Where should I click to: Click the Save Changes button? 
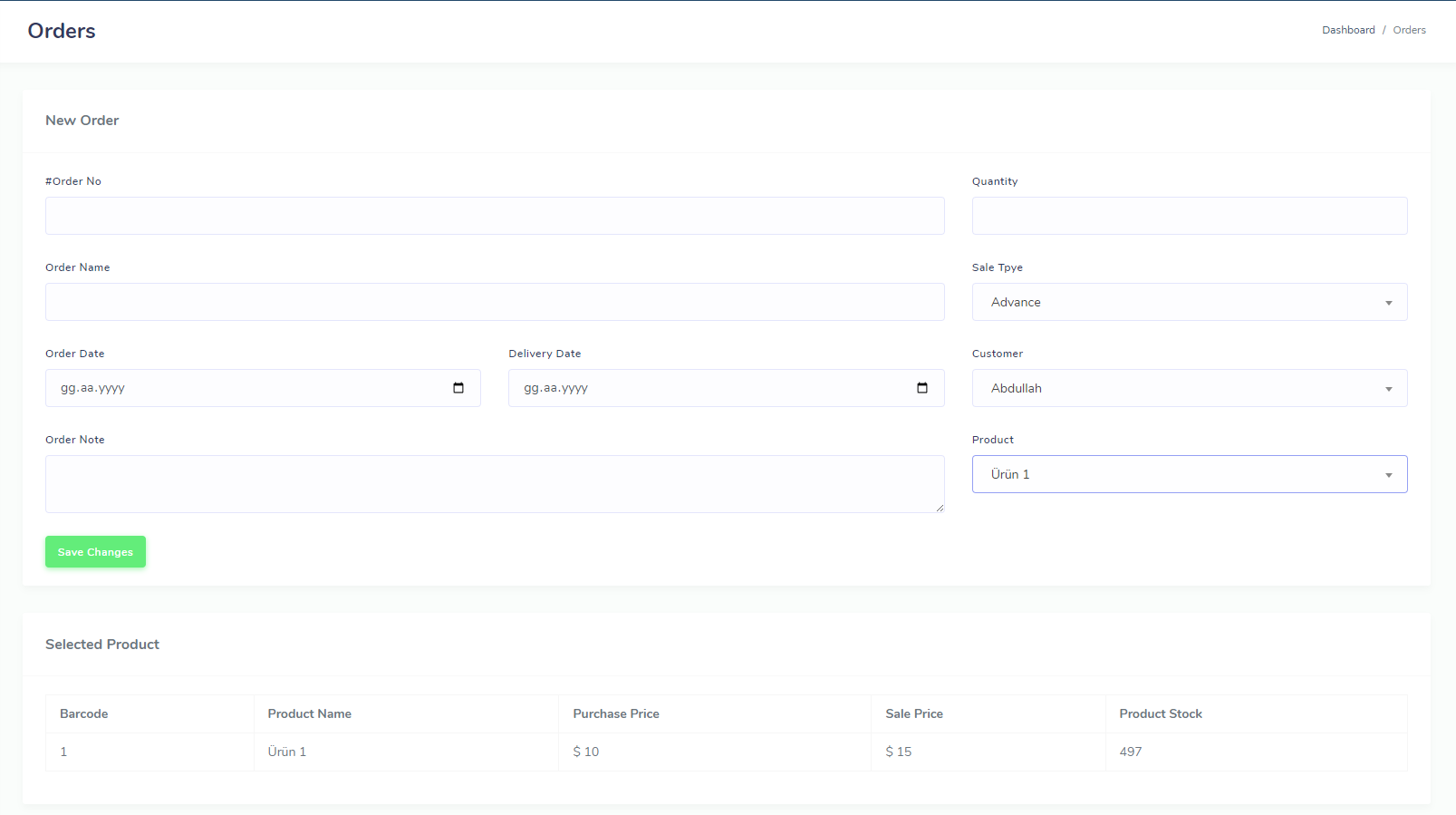(95, 552)
